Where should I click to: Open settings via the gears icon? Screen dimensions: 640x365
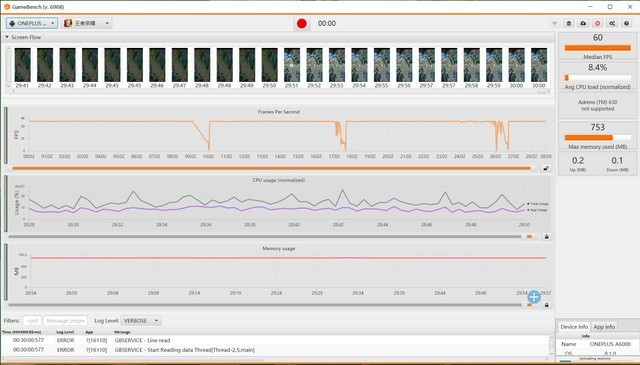click(x=612, y=24)
